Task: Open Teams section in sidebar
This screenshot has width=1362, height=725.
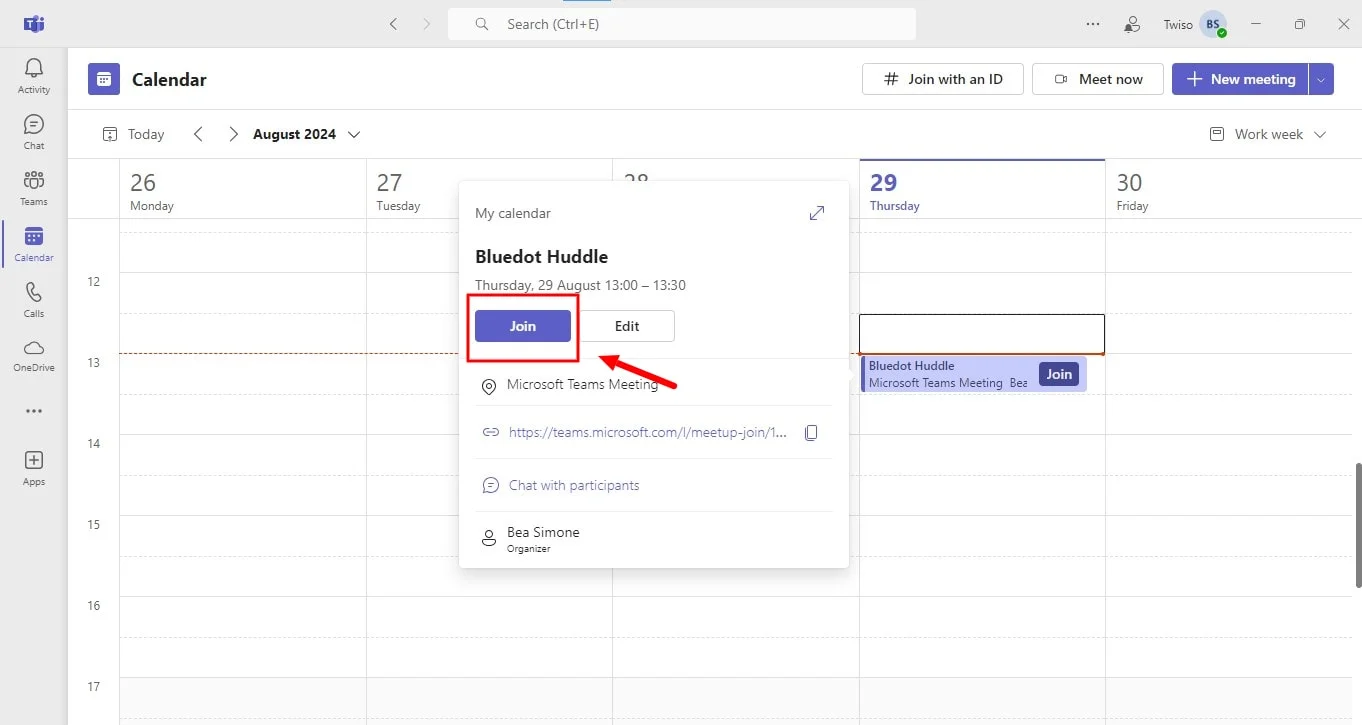Action: (34, 188)
